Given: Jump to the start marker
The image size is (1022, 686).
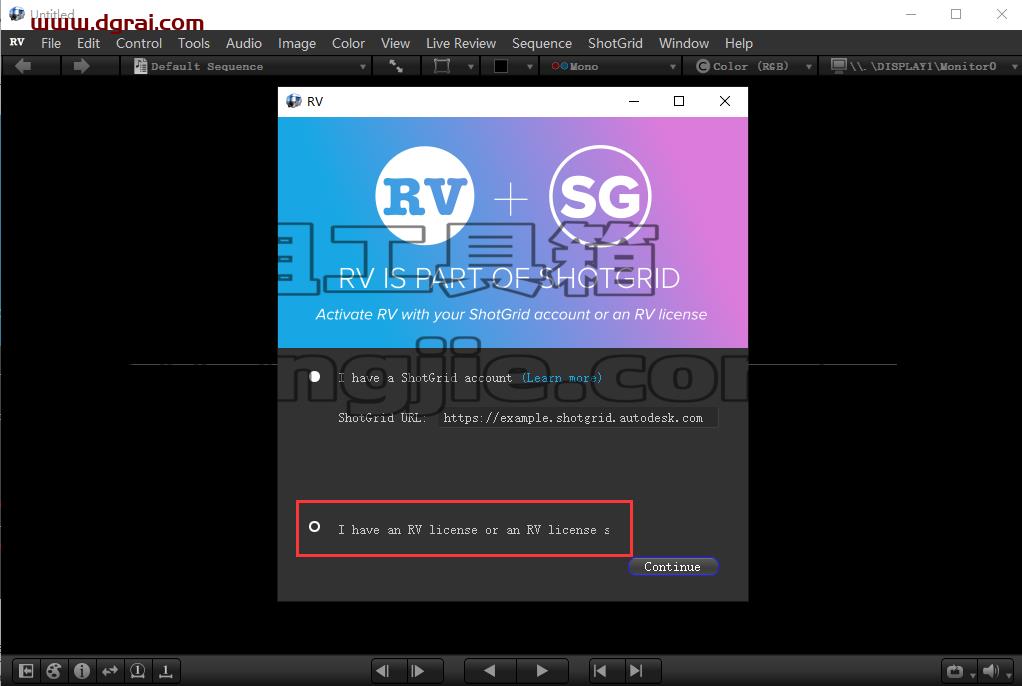Looking at the screenshot, I should click(600, 670).
